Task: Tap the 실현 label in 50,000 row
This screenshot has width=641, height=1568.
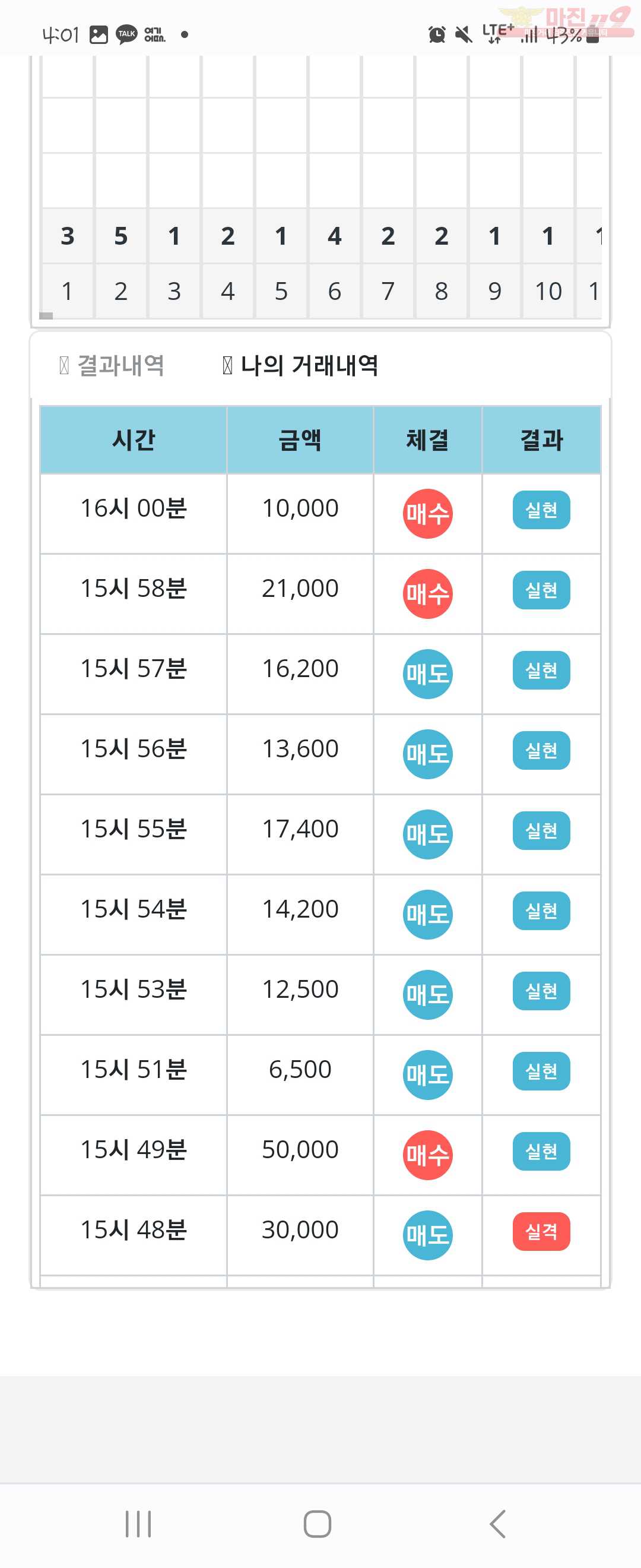Action: (541, 1151)
